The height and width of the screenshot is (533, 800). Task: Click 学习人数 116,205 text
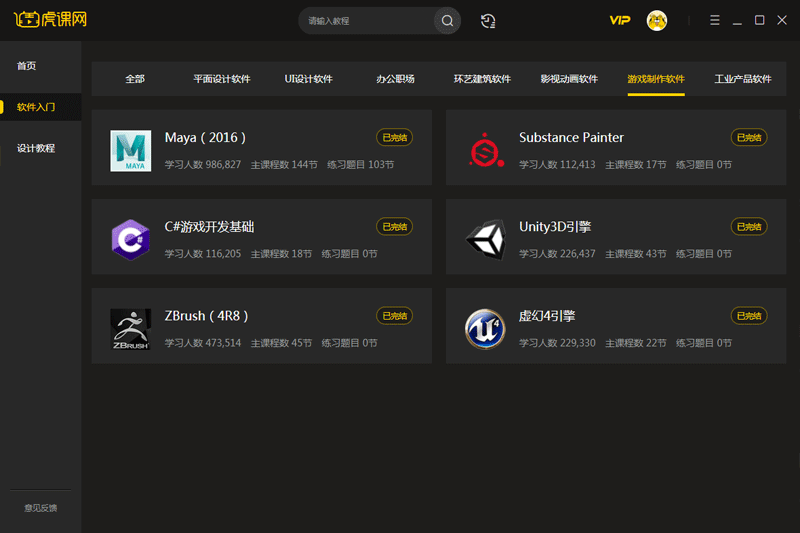[203, 254]
